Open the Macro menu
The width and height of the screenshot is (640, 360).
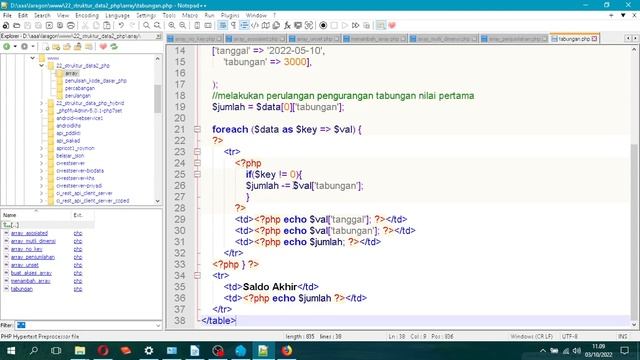point(190,16)
